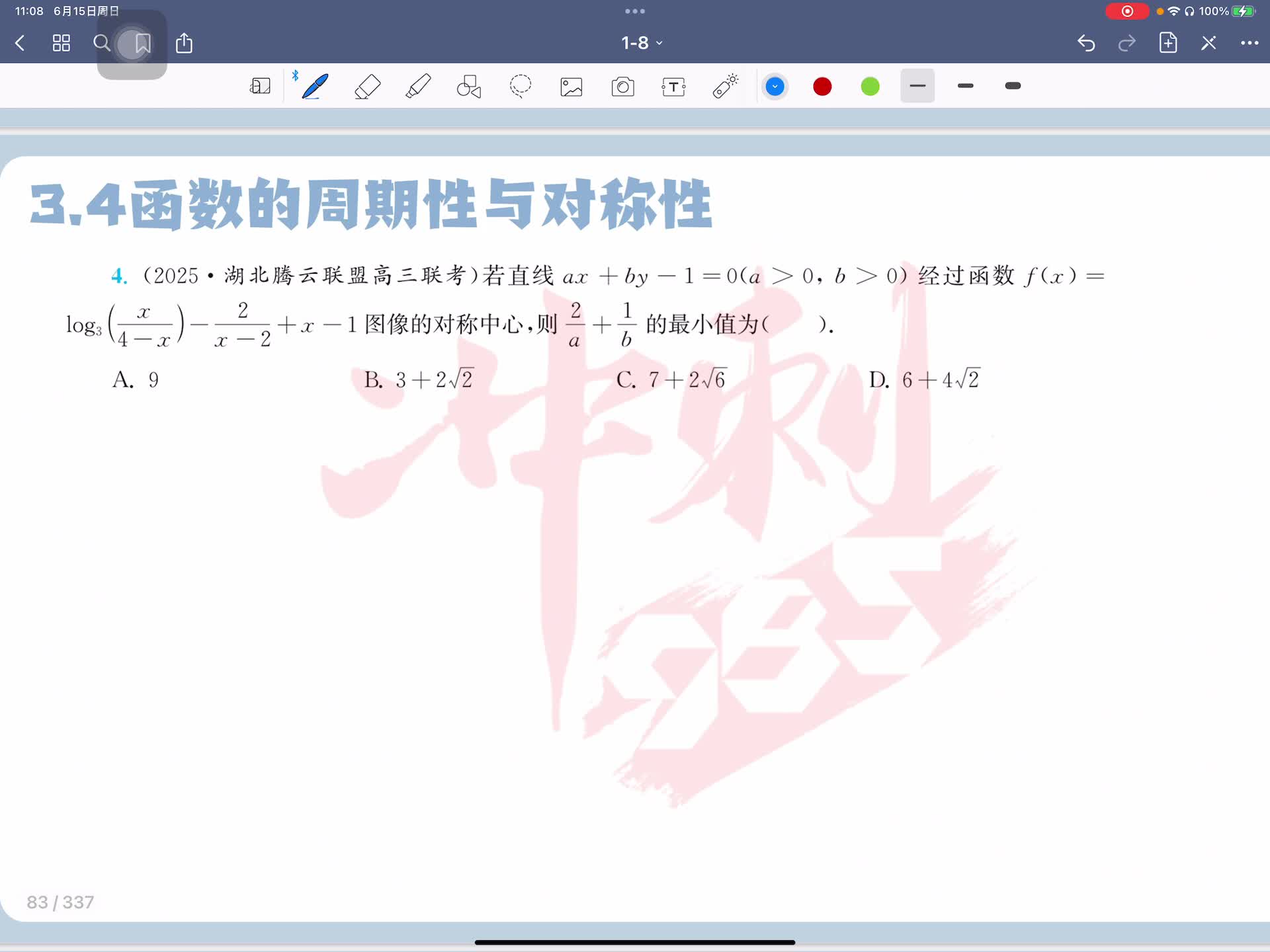
Task: Choose the red pen color
Action: (822, 87)
